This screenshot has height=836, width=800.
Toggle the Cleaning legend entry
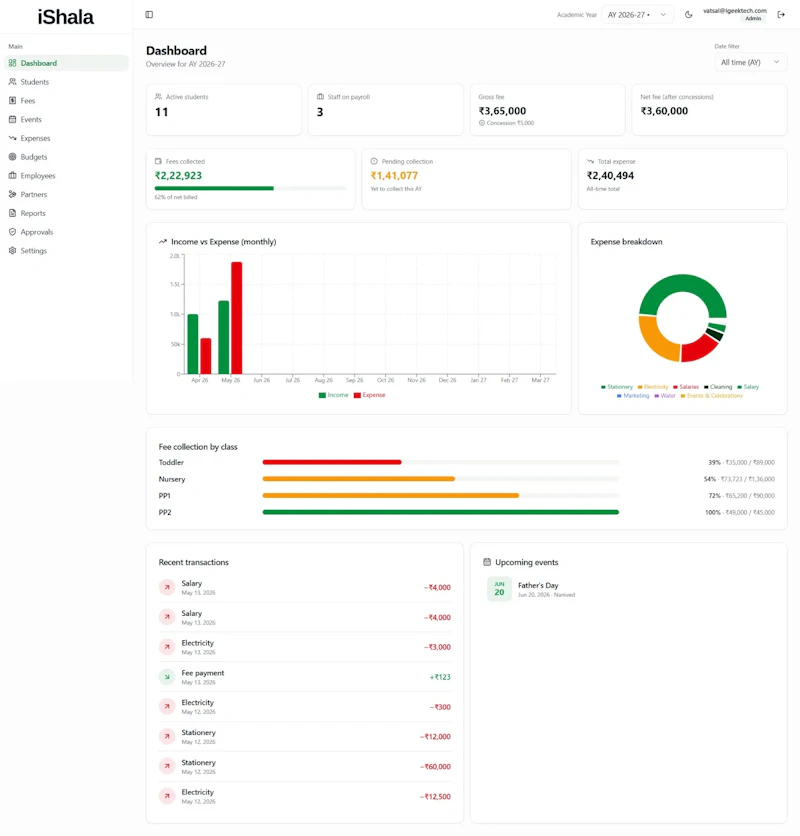[718, 387]
